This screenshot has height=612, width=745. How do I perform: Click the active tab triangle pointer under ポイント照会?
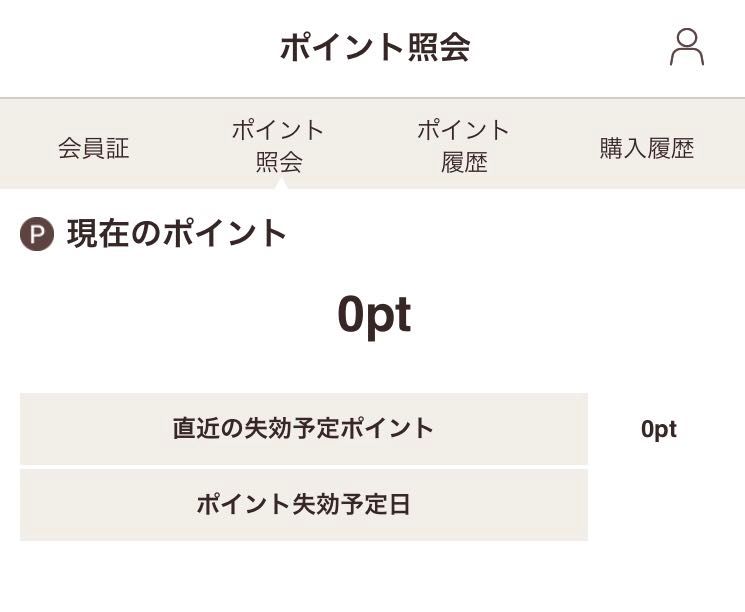tap(281, 183)
